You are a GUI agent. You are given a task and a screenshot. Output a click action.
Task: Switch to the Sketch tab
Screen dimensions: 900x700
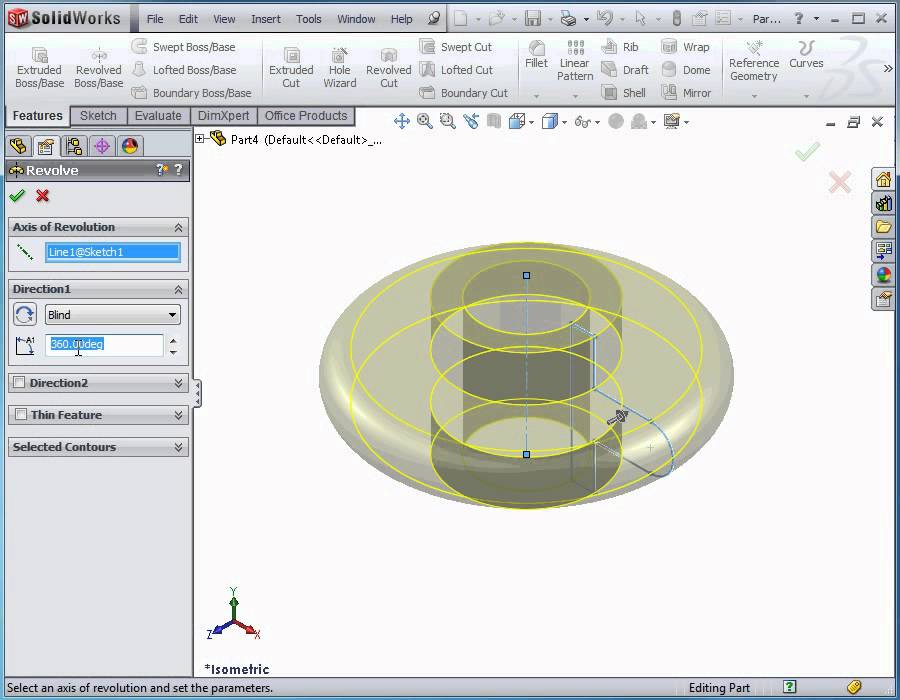click(98, 116)
